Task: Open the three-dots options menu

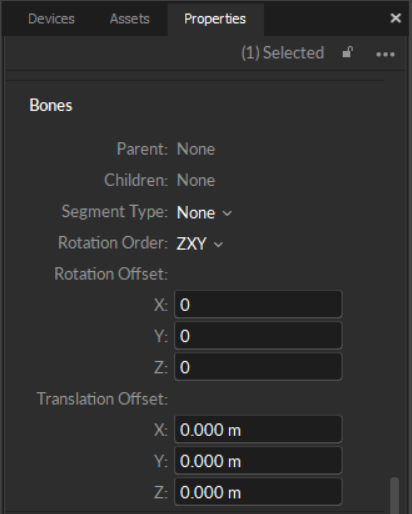Action: click(x=385, y=54)
